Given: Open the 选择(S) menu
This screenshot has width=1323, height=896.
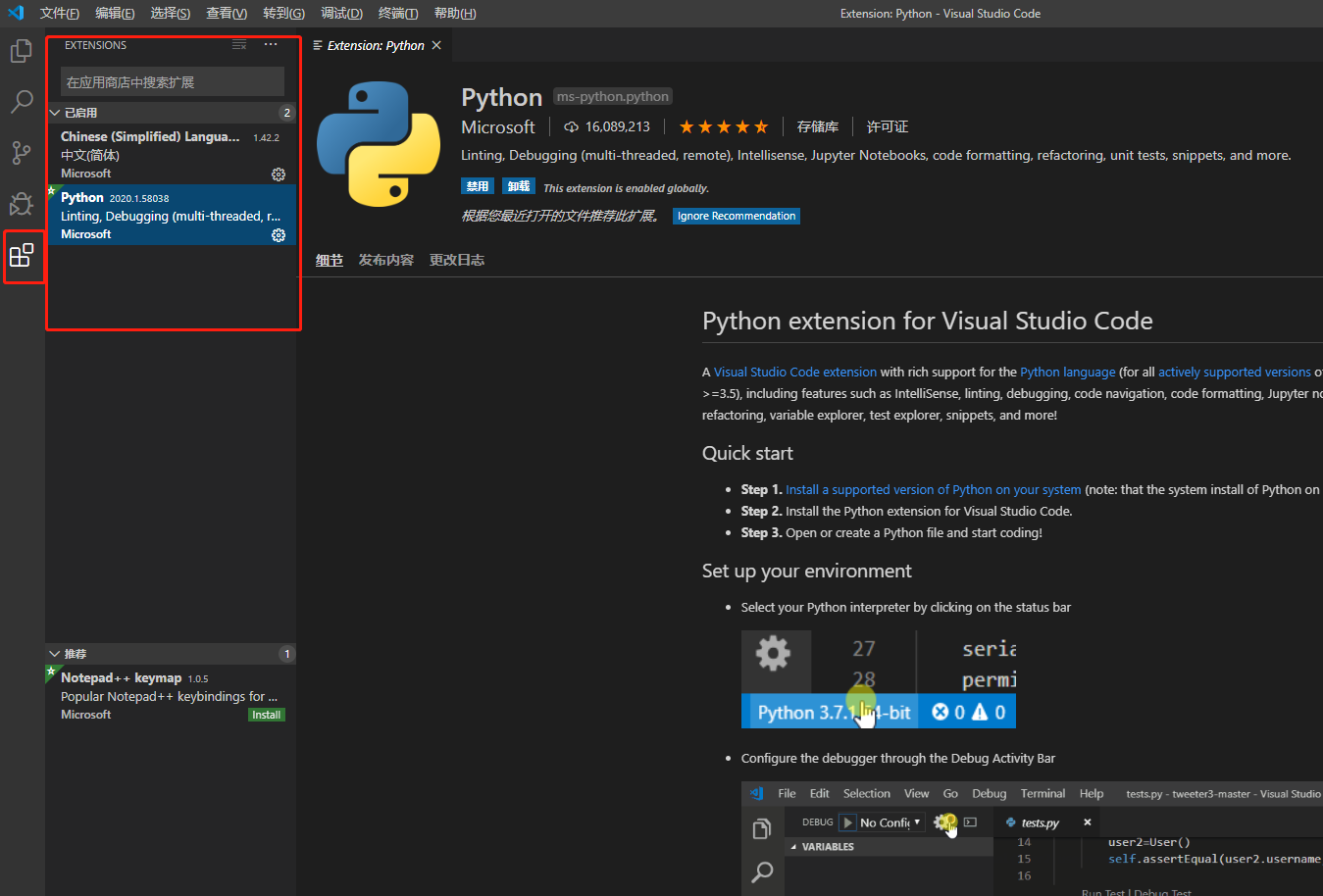Looking at the screenshot, I should point(171,13).
